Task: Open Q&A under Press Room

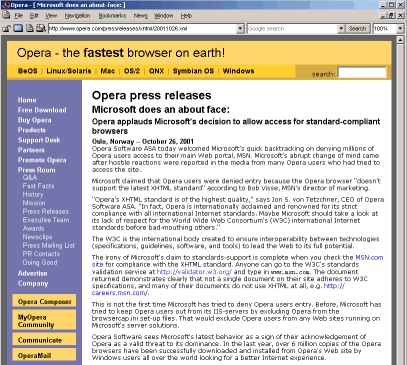Action: (x=30, y=177)
